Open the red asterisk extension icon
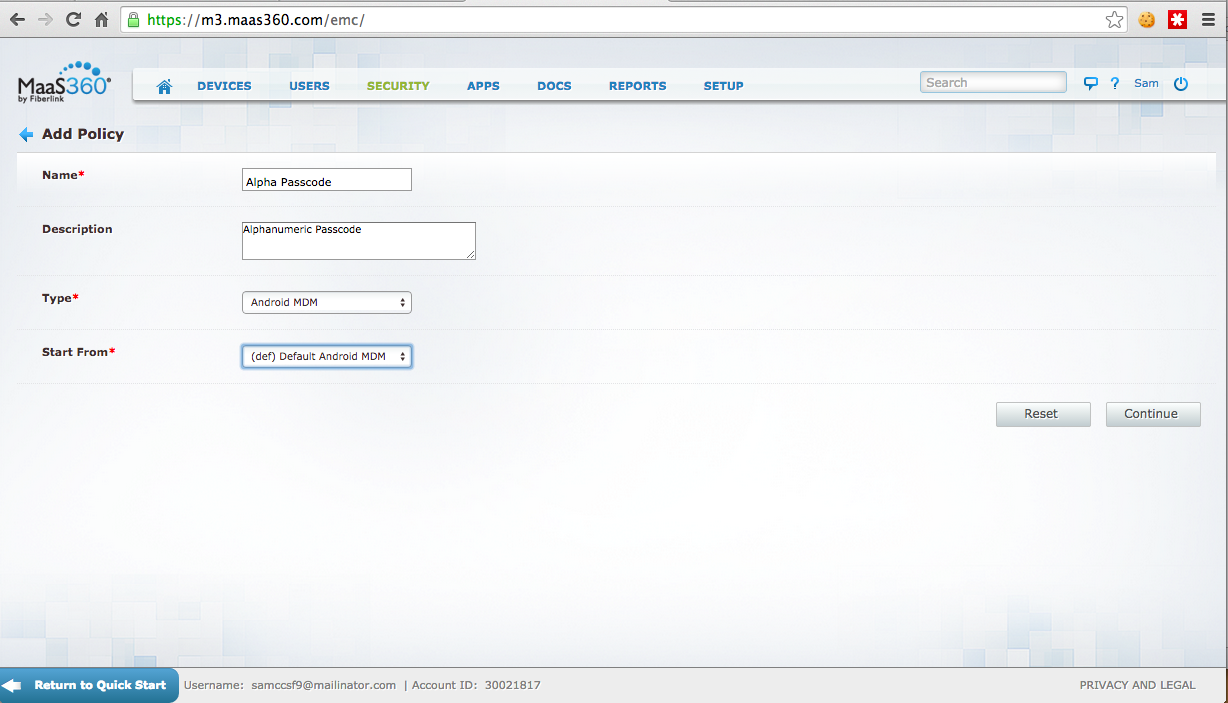 click(x=1177, y=19)
